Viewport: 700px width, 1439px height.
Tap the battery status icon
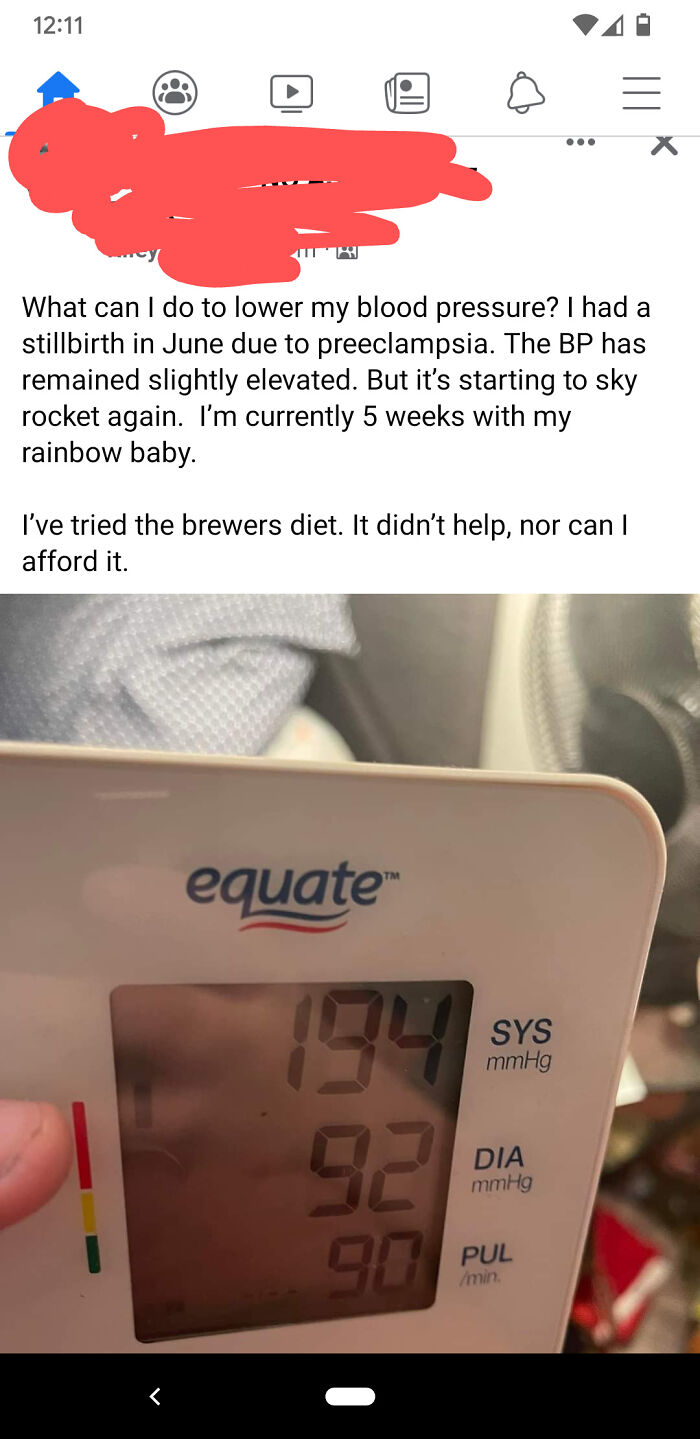coord(643,25)
